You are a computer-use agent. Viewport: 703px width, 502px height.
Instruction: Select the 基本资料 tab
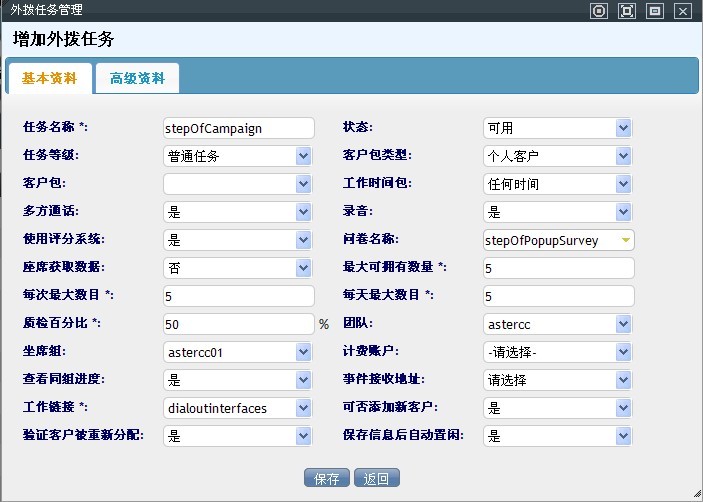(x=49, y=79)
